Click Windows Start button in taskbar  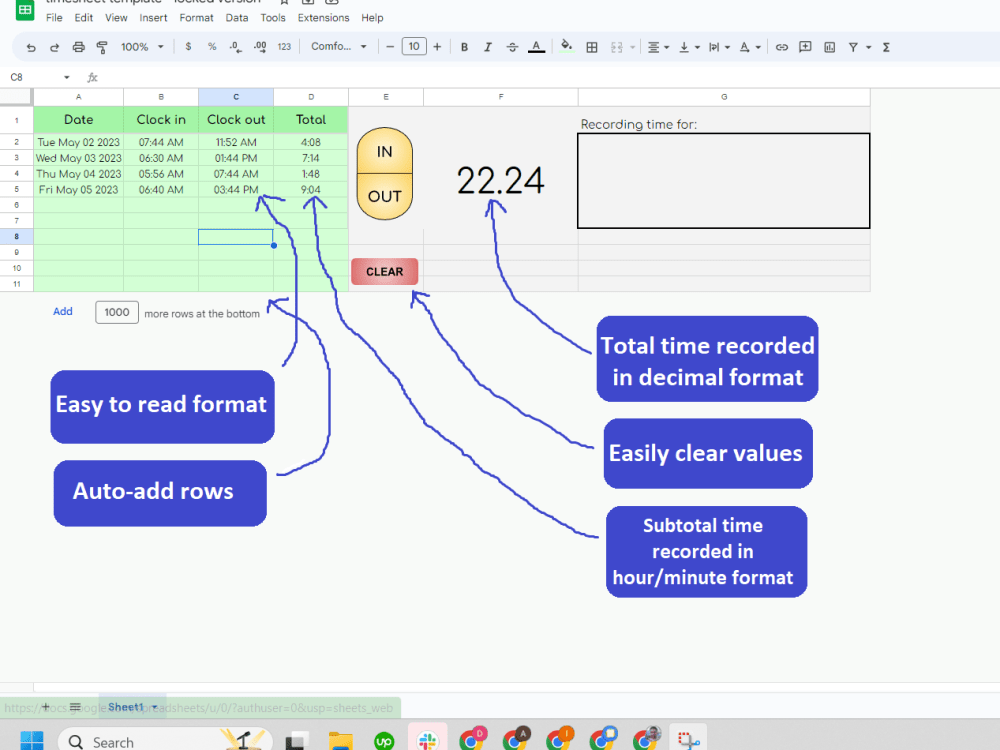tap(32, 741)
